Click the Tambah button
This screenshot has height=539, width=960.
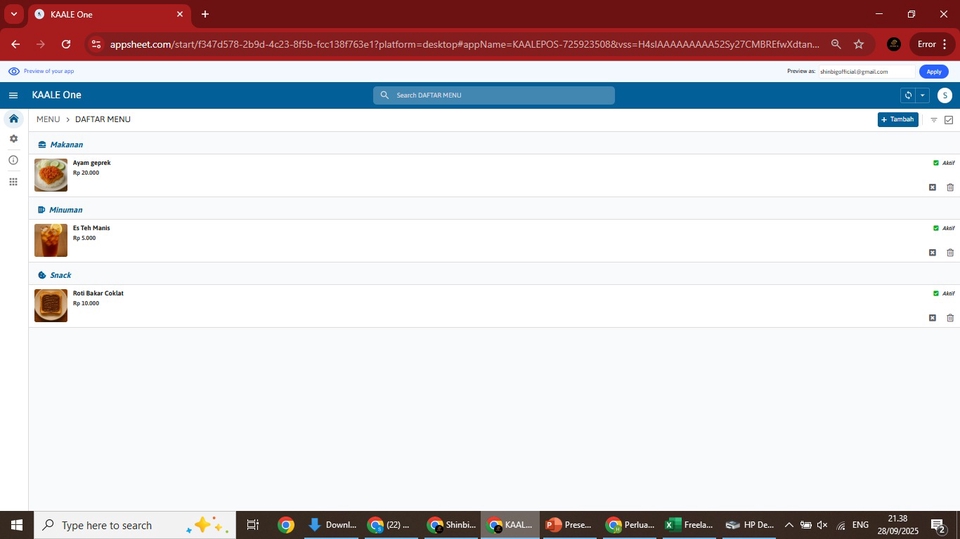(897, 120)
